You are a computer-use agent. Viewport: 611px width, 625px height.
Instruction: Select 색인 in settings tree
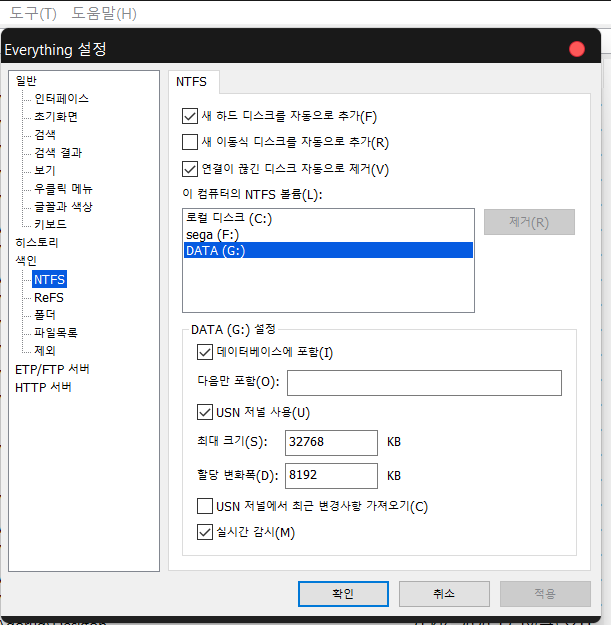click(x=26, y=261)
